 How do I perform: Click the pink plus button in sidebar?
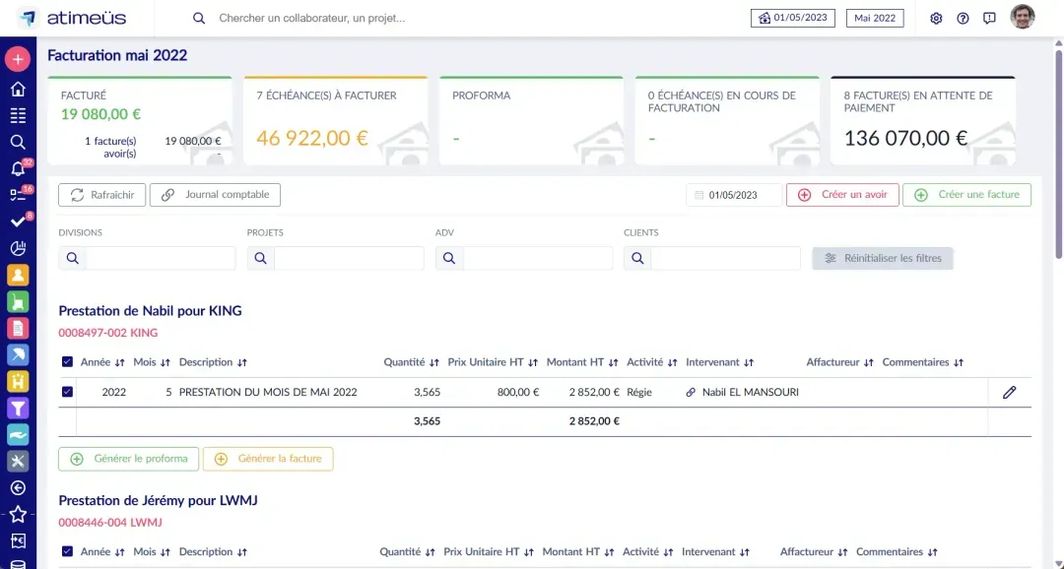point(17,59)
